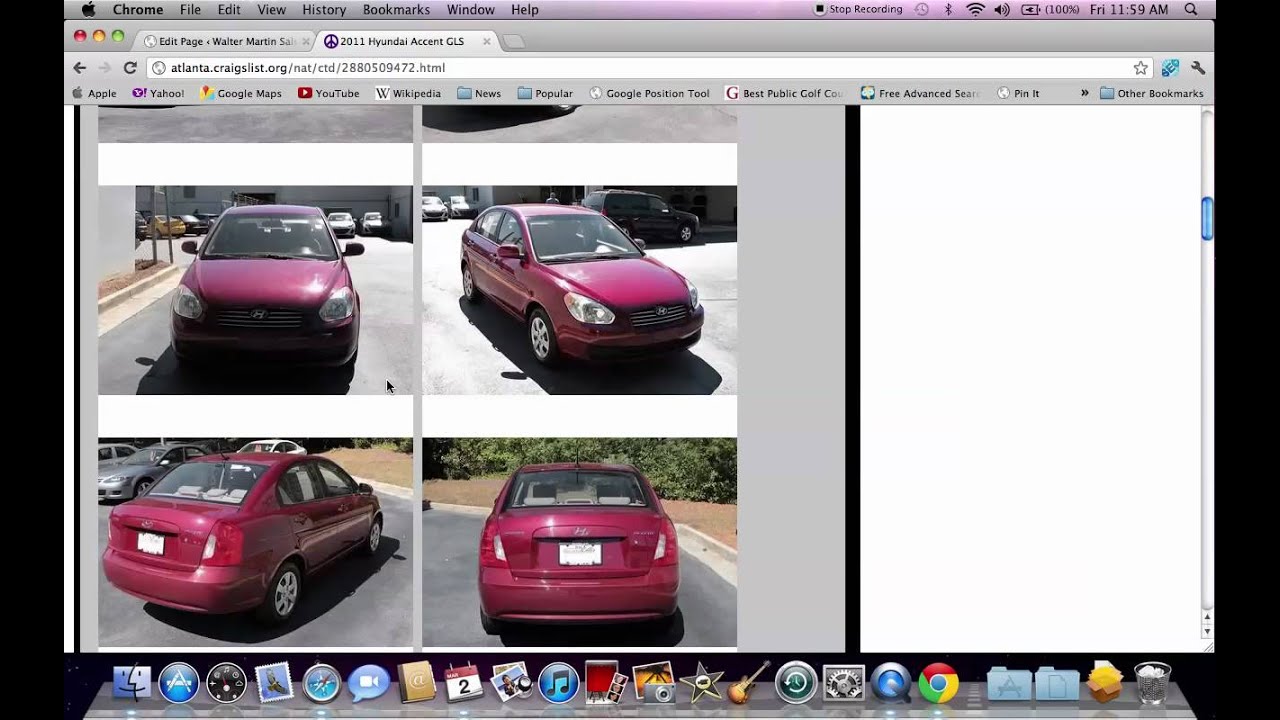
Task: Bookmark this page with the star icon
Action: [x=1140, y=68]
